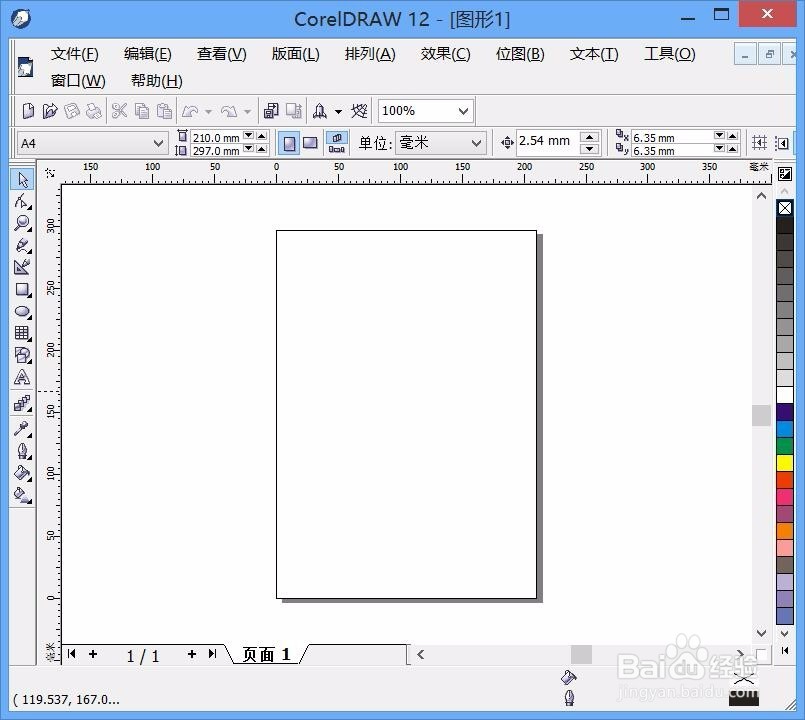Pick the orange color swatch
The width and height of the screenshot is (805, 720).
(x=785, y=530)
